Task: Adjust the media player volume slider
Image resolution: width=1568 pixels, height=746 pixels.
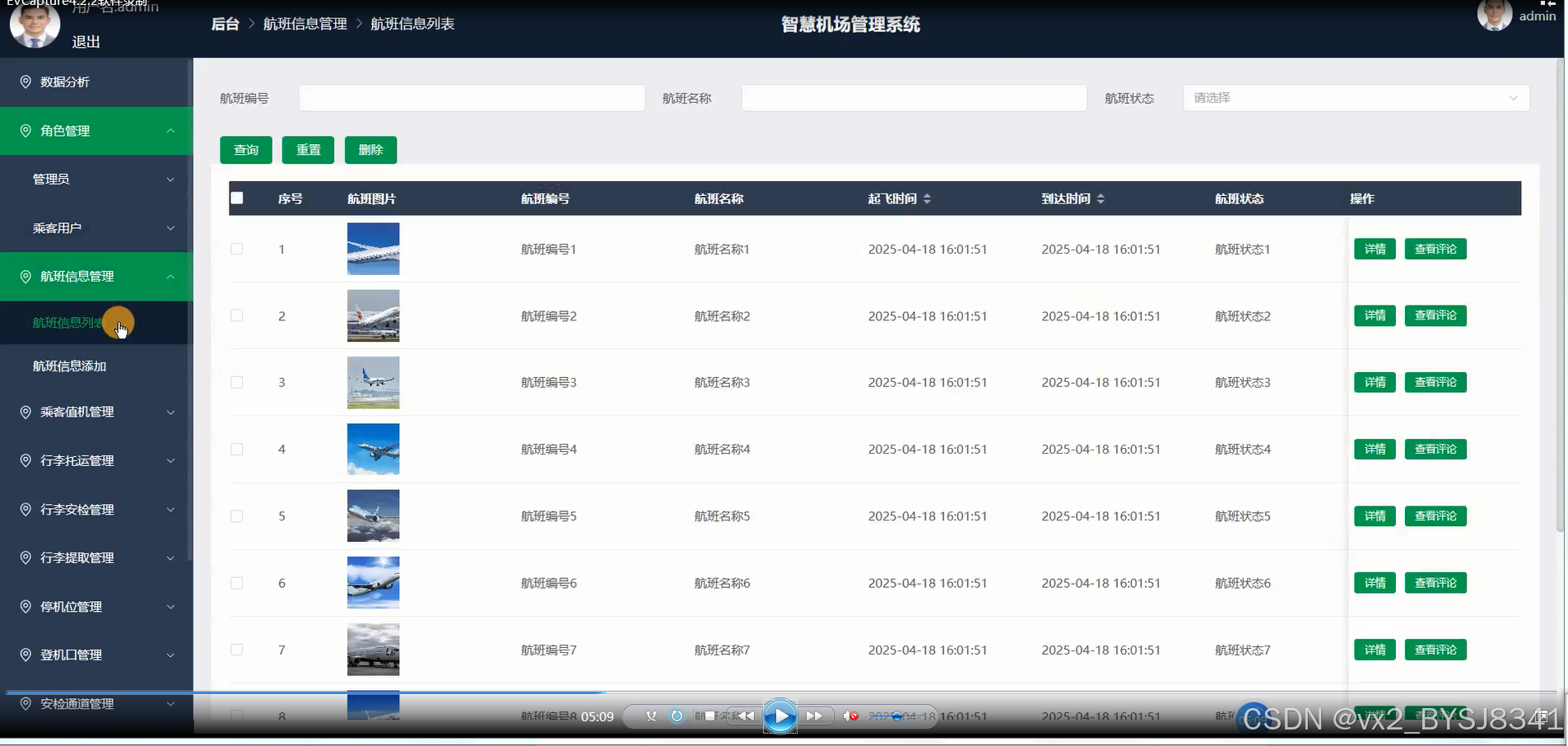Action: (x=897, y=716)
